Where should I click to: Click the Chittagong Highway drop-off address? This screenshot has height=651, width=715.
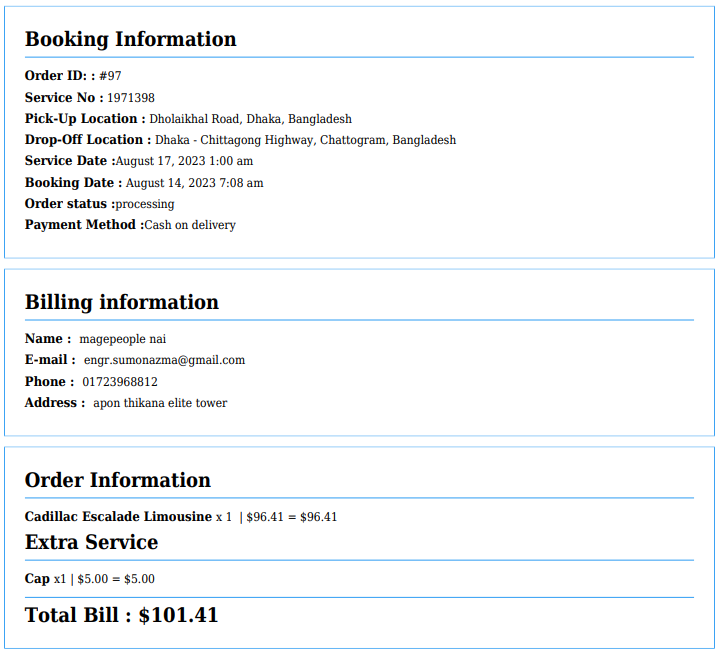click(x=305, y=140)
